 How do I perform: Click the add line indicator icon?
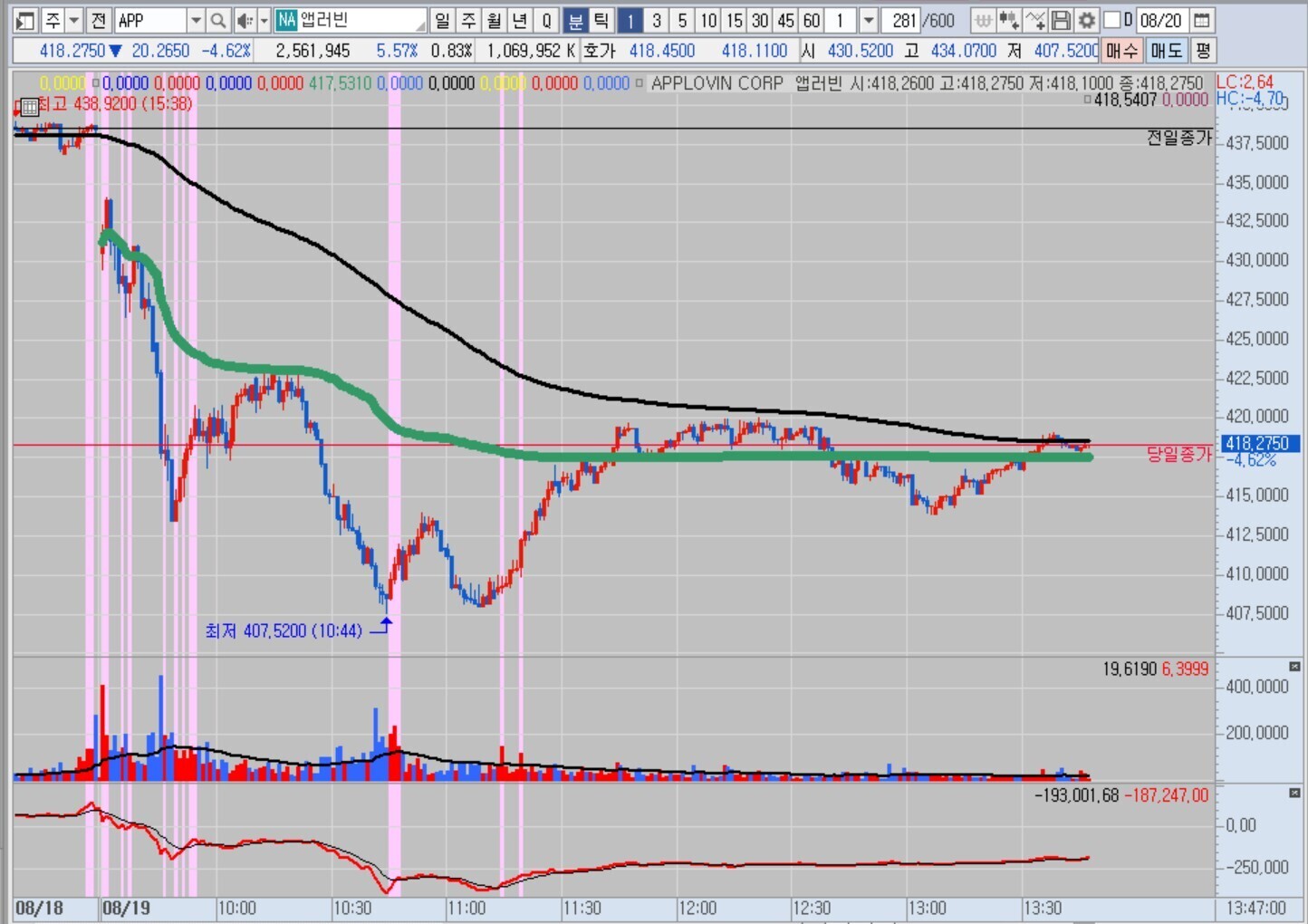point(1034,20)
